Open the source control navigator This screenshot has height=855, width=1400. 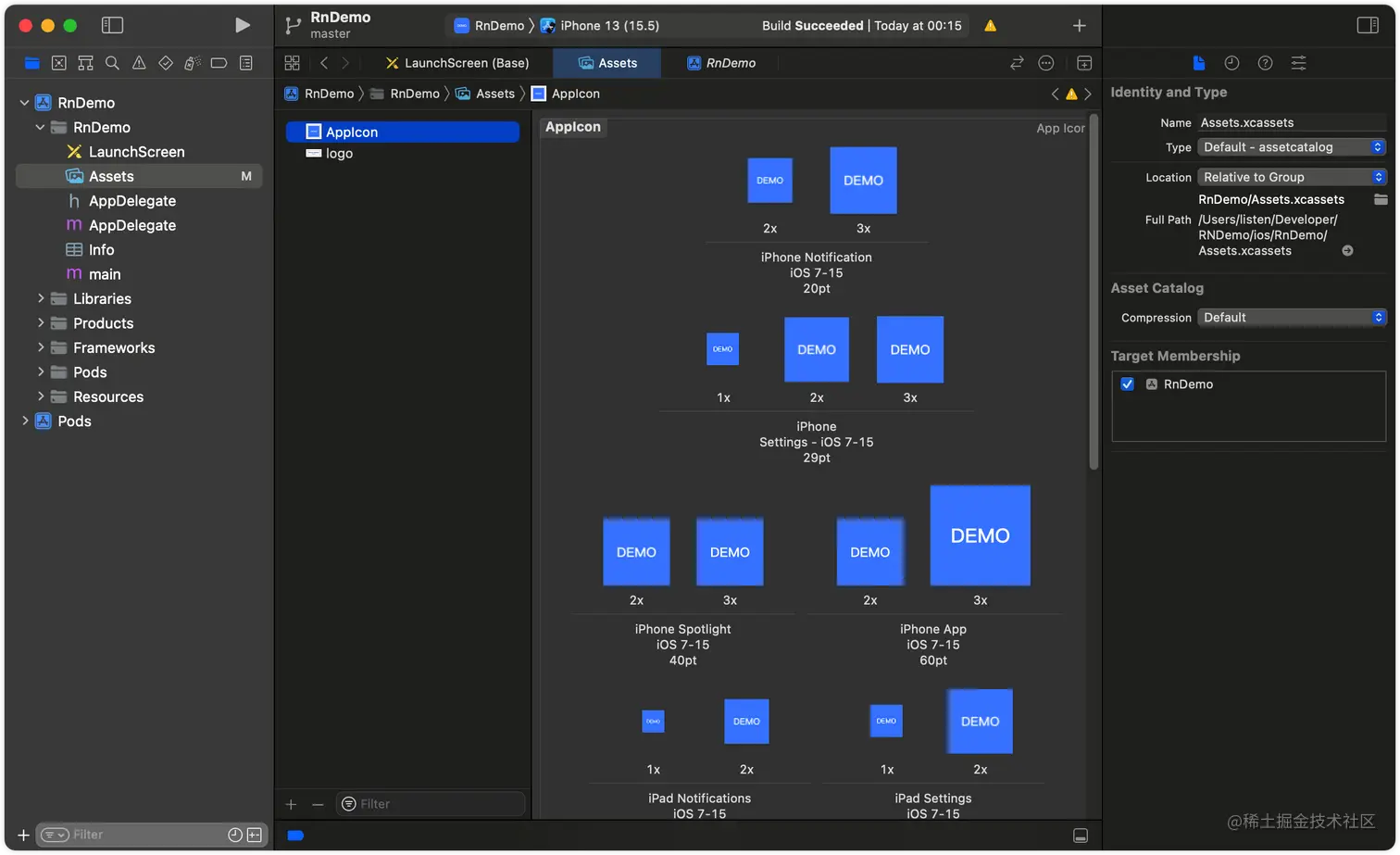click(x=59, y=63)
